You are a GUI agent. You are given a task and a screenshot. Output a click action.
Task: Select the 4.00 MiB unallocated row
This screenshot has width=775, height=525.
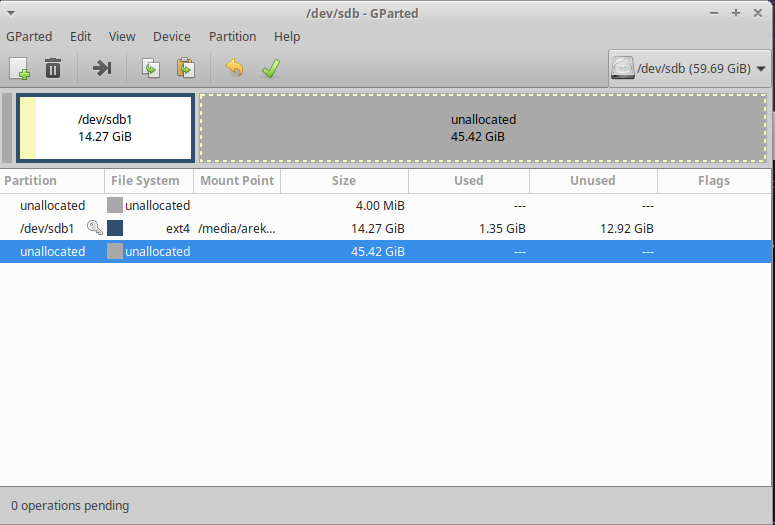tap(386, 205)
